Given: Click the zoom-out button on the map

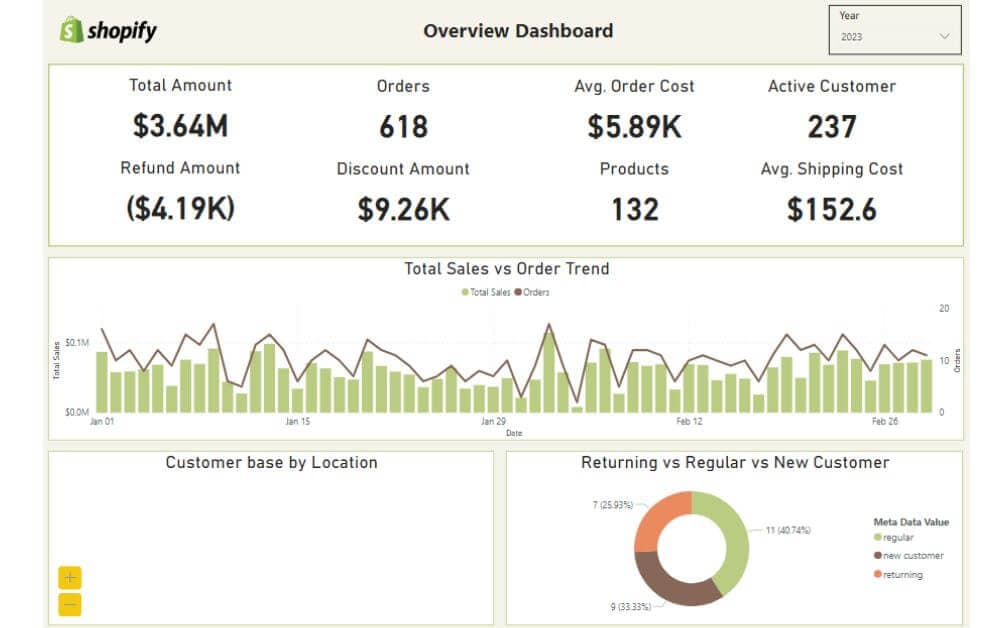Looking at the screenshot, I should point(68,605).
